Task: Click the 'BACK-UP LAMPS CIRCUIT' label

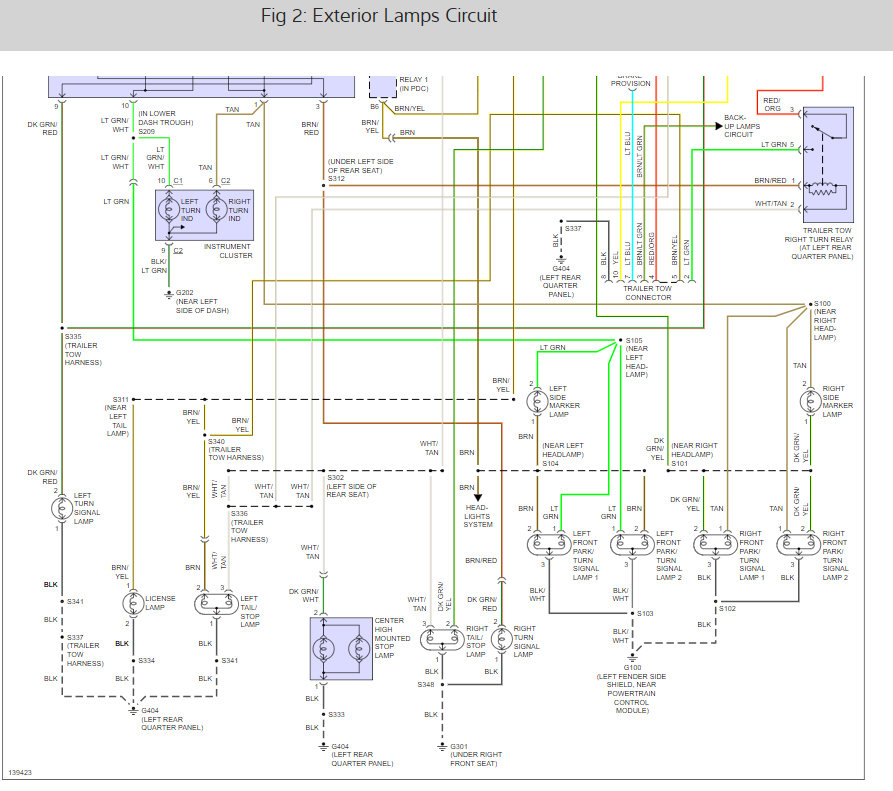Action: pyautogui.click(x=742, y=126)
